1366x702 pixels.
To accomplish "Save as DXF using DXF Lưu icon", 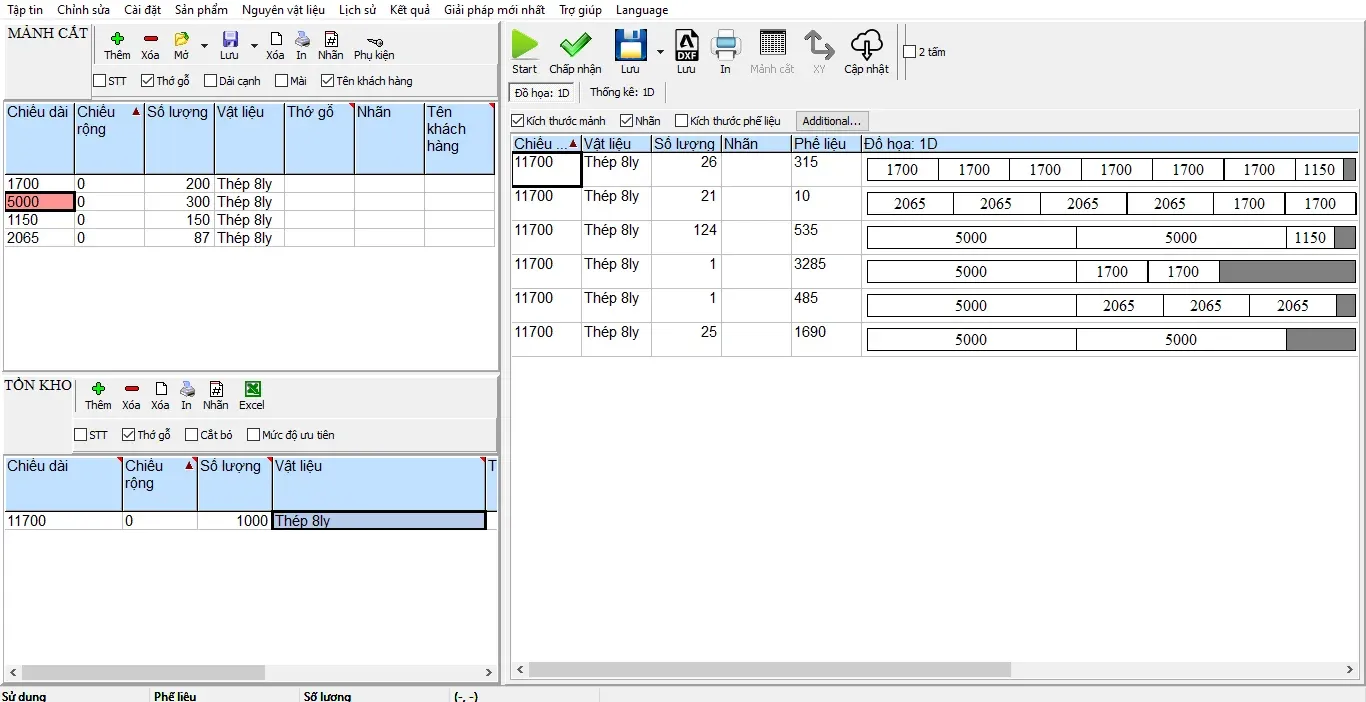I will click(x=686, y=45).
